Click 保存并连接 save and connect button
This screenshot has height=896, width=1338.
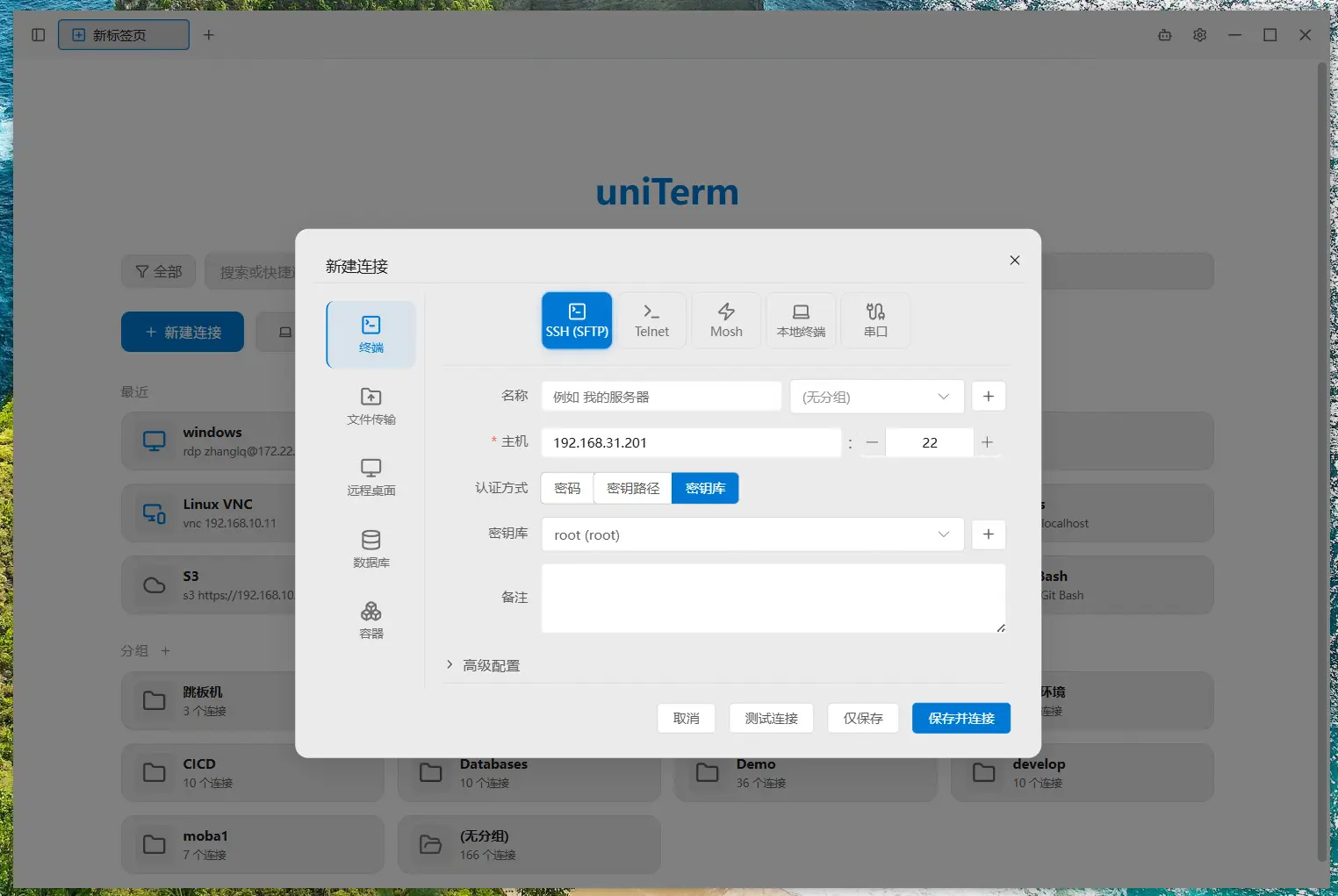coord(961,718)
